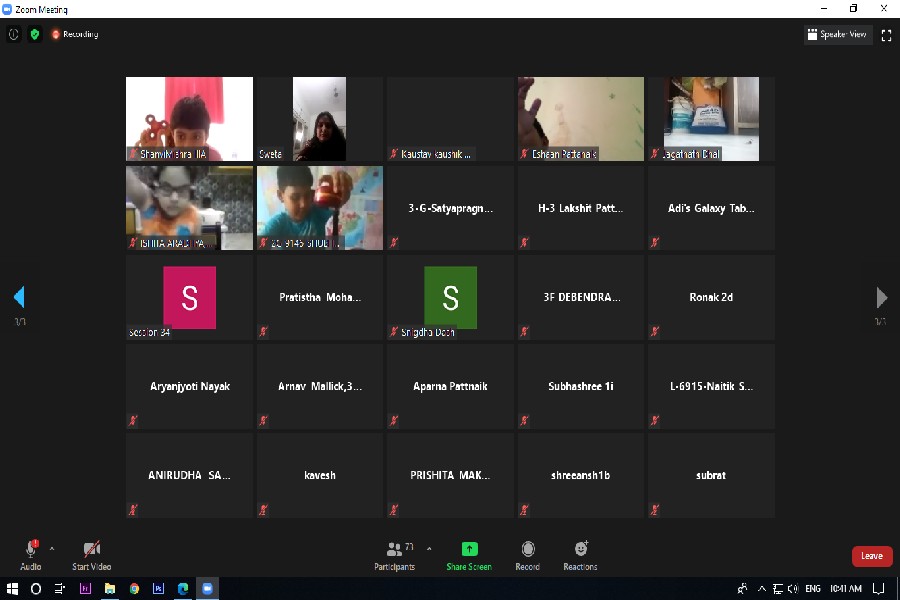Screen dimensions: 900x600
Task: Go to the previous page of participants
Action: click(x=18, y=297)
